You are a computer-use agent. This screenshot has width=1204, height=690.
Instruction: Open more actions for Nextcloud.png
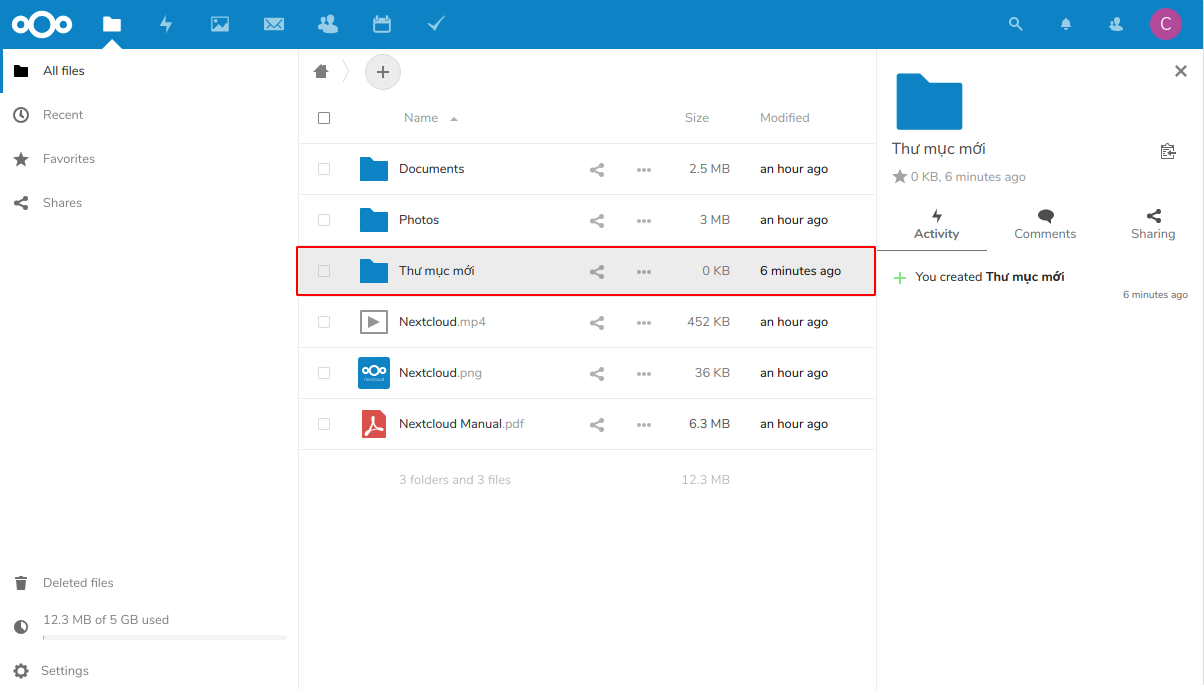644,374
